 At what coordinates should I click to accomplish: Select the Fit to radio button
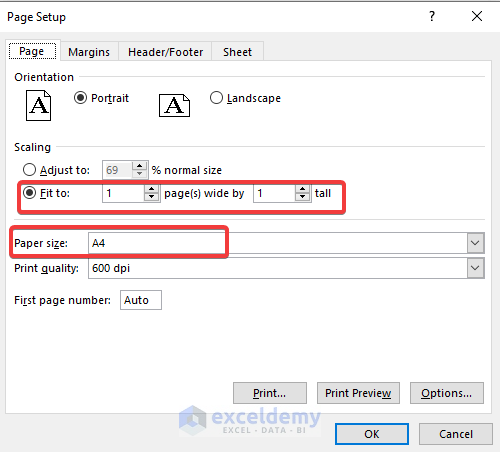[x=29, y=193]
